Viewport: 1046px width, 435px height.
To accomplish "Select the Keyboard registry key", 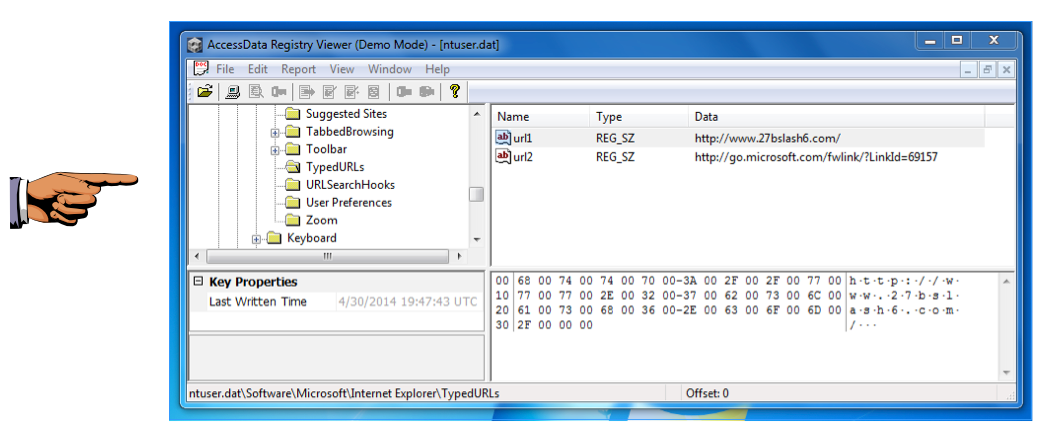I will (x=312, y=238).
